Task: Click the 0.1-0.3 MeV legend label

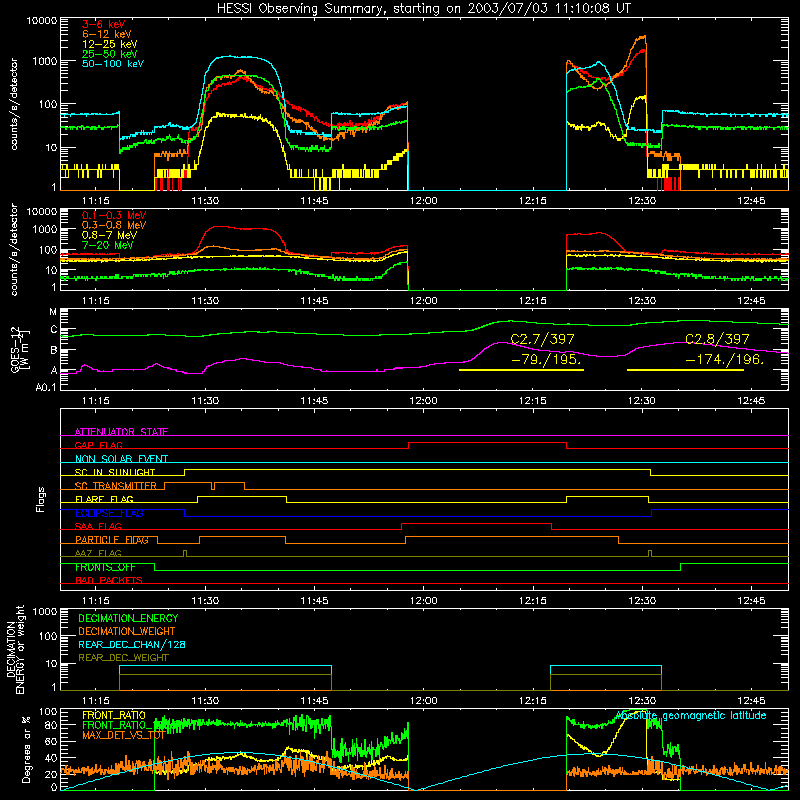Action: point(114,215)
